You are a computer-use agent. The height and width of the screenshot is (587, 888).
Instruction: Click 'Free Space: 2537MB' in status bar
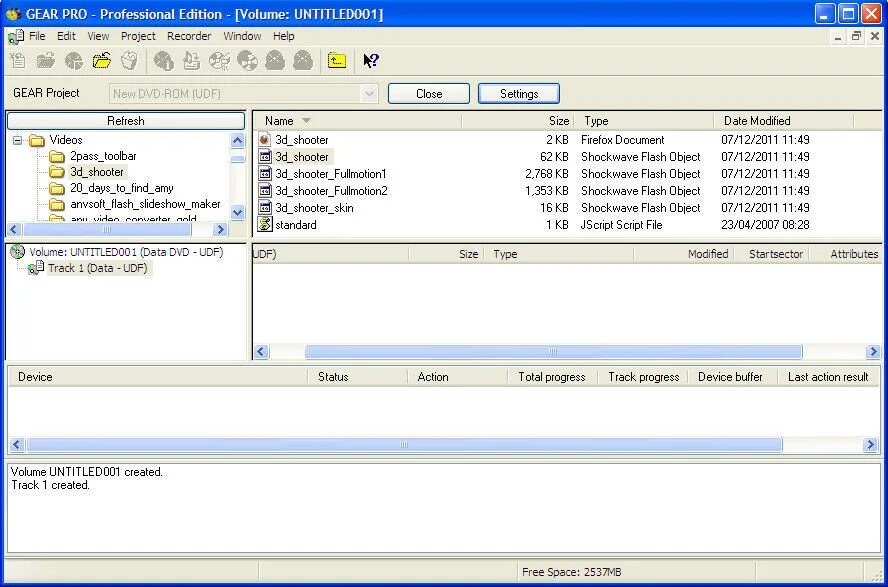571,572
